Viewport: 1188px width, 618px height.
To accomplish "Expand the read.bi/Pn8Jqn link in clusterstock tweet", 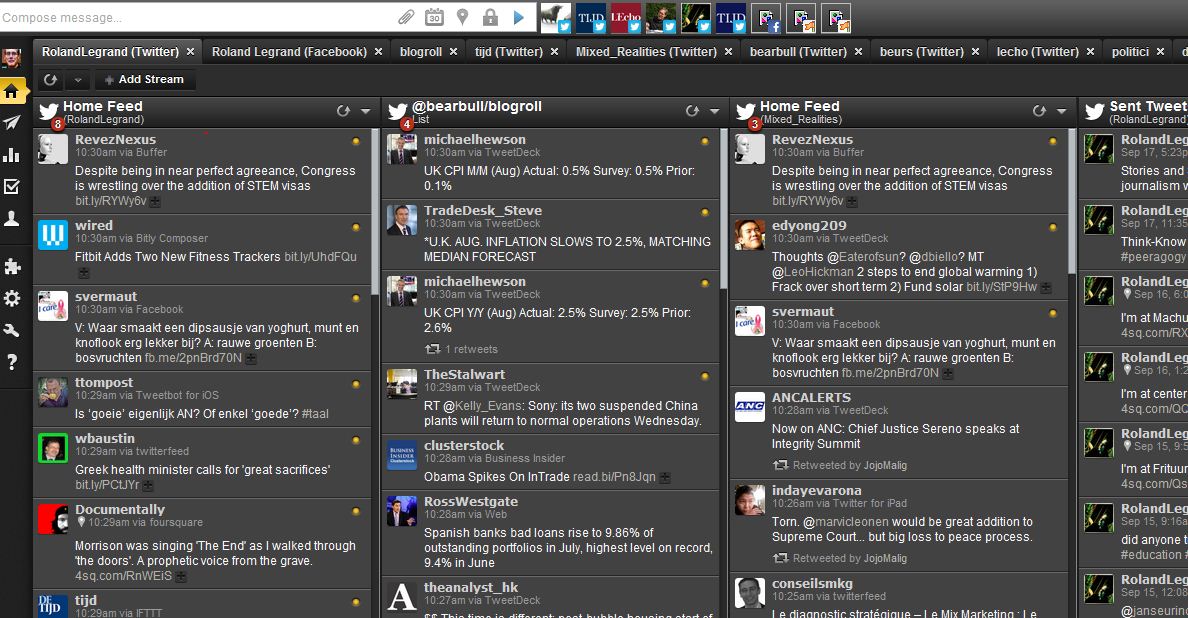I will coord(664,478).
